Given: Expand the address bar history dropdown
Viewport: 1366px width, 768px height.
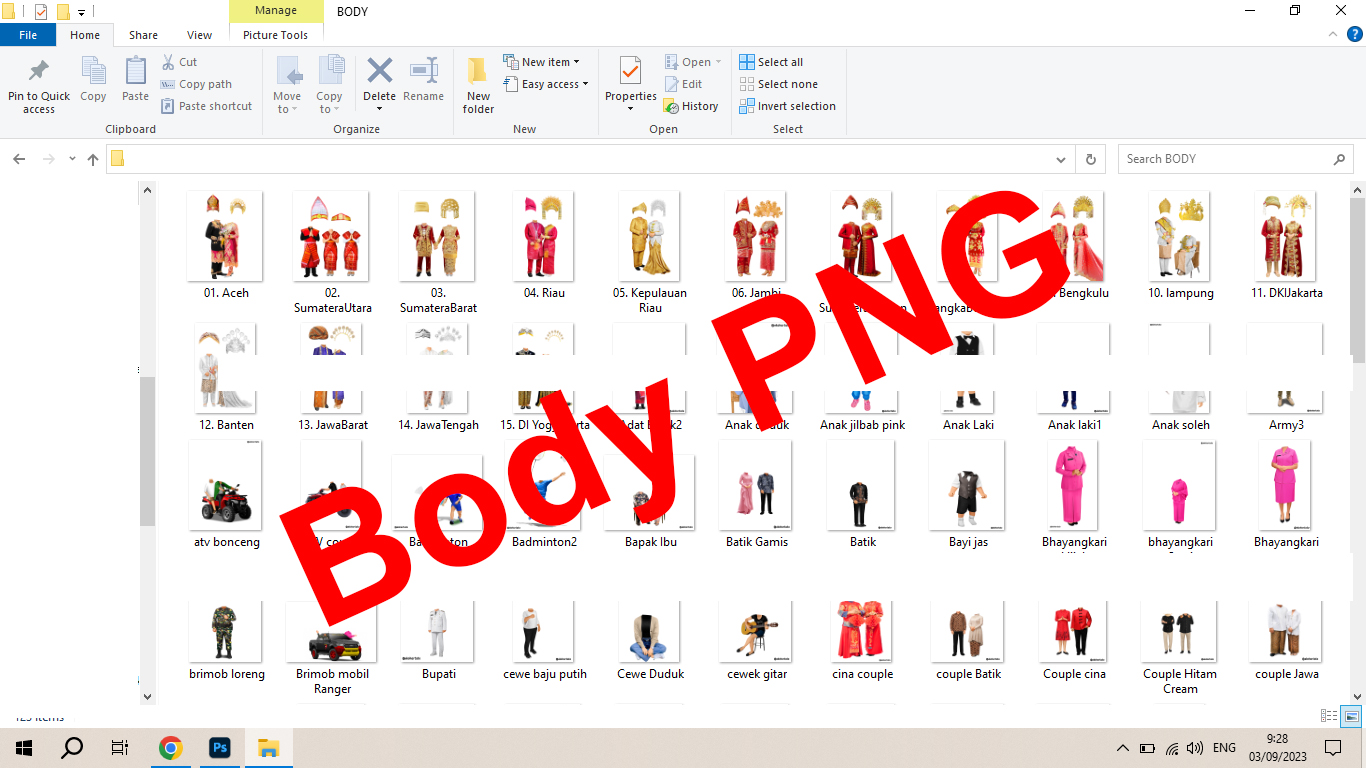Looking at the screenshot, I should pos(1061,159).
